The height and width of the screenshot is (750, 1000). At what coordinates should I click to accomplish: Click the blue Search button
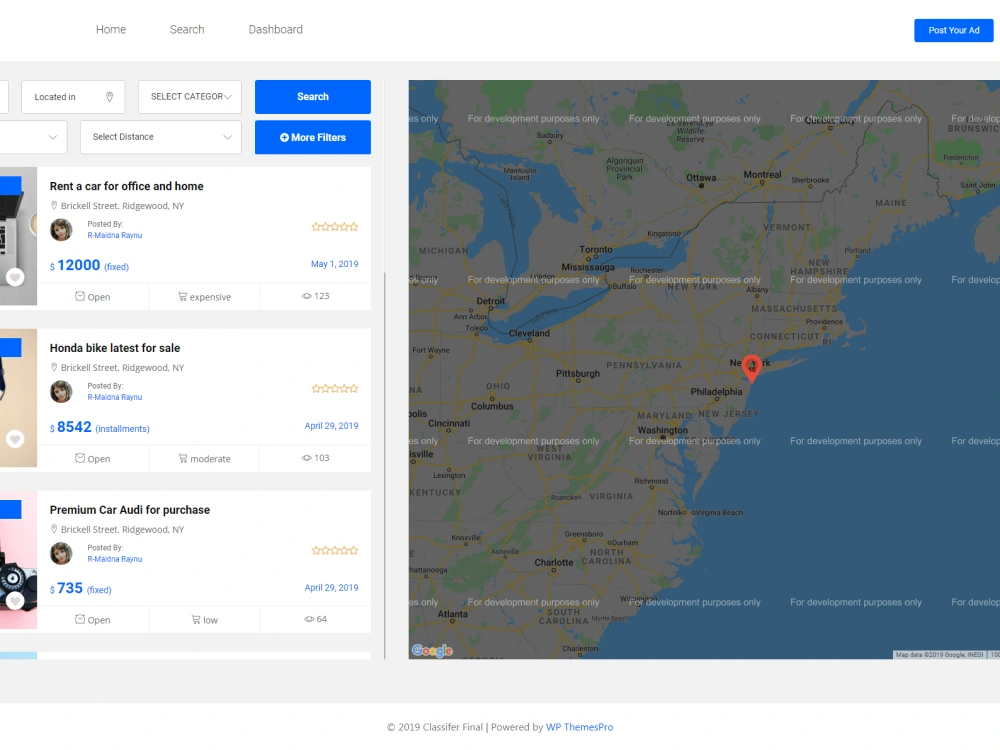pos(312,97)
